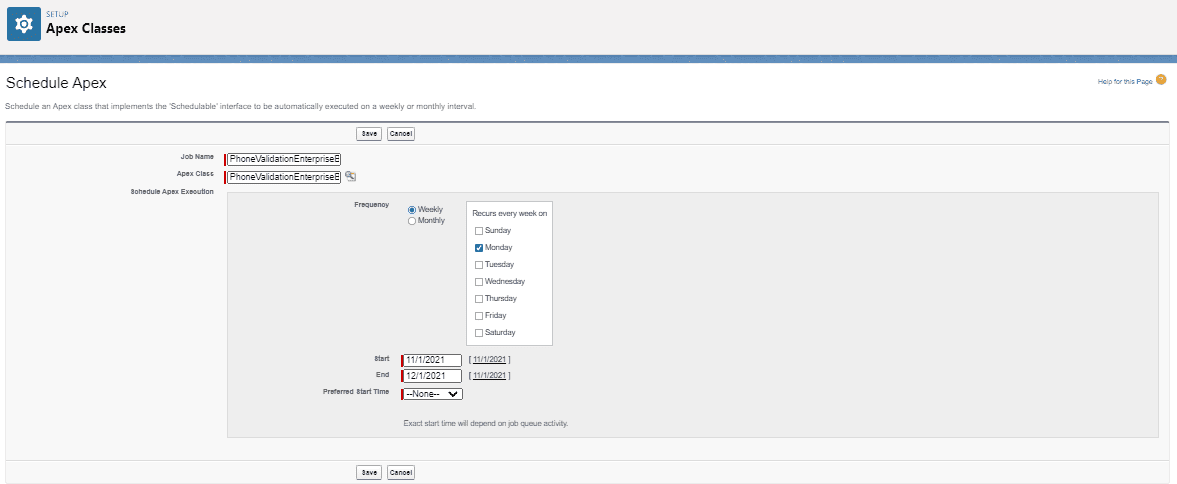Check the Sunday checkbox
1177x484 pixels.
click(479, 231)
